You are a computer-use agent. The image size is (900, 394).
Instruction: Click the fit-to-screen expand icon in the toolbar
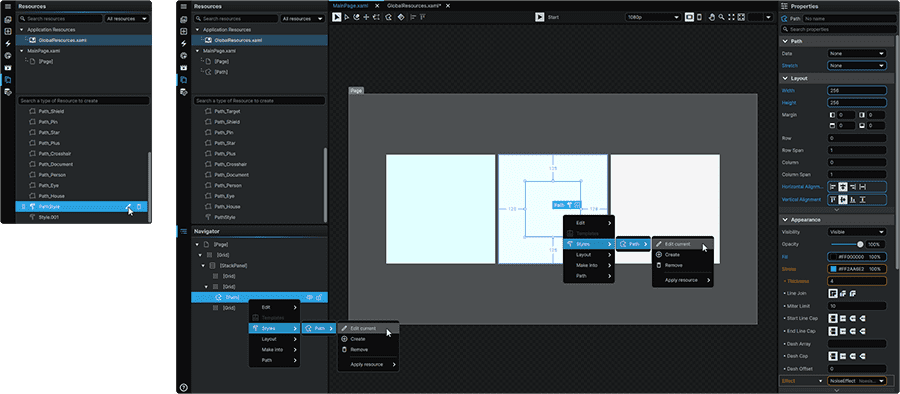pos(731,17)
